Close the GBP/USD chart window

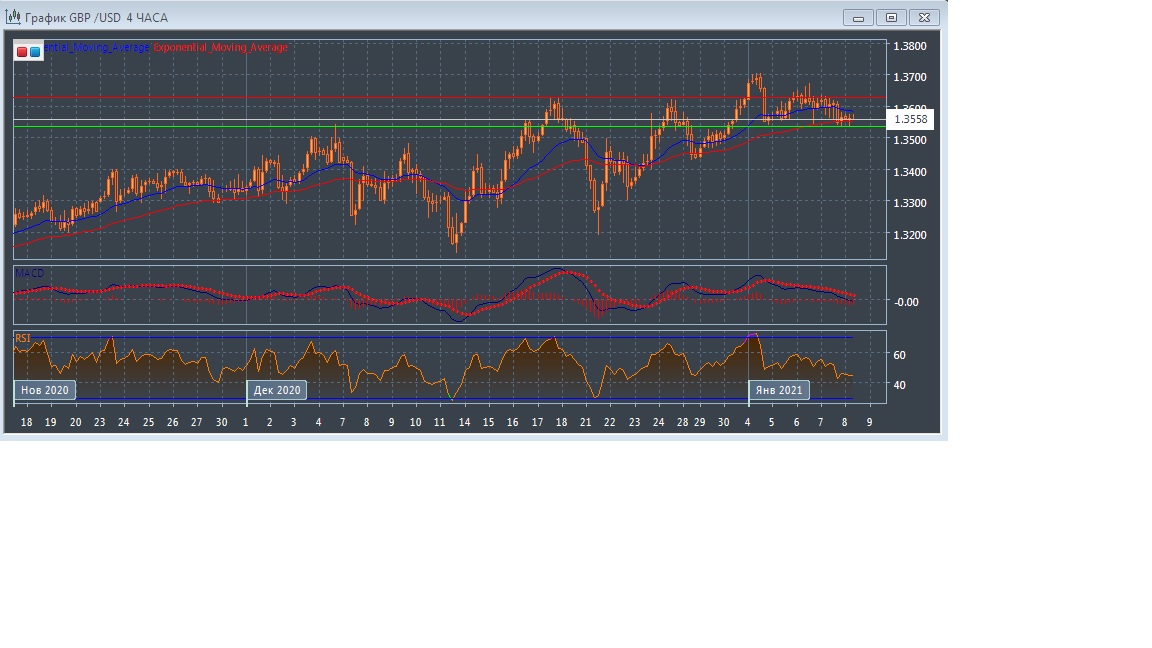pyautogui.click(x=925, y=17)
